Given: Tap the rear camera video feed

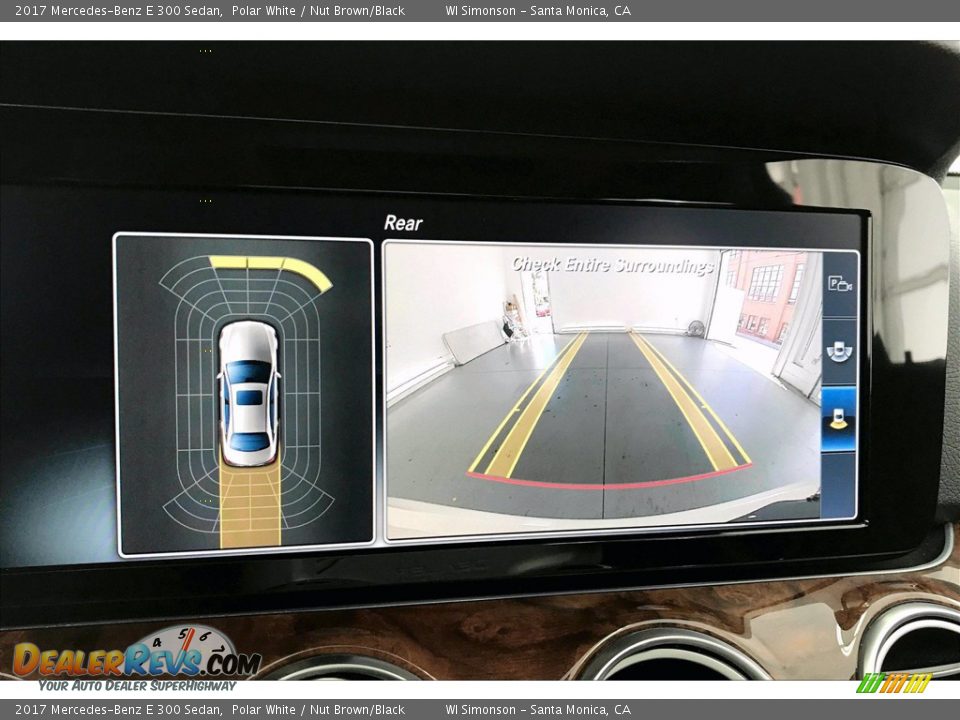Looking at the screenshot, I should [x=603, y=391].
